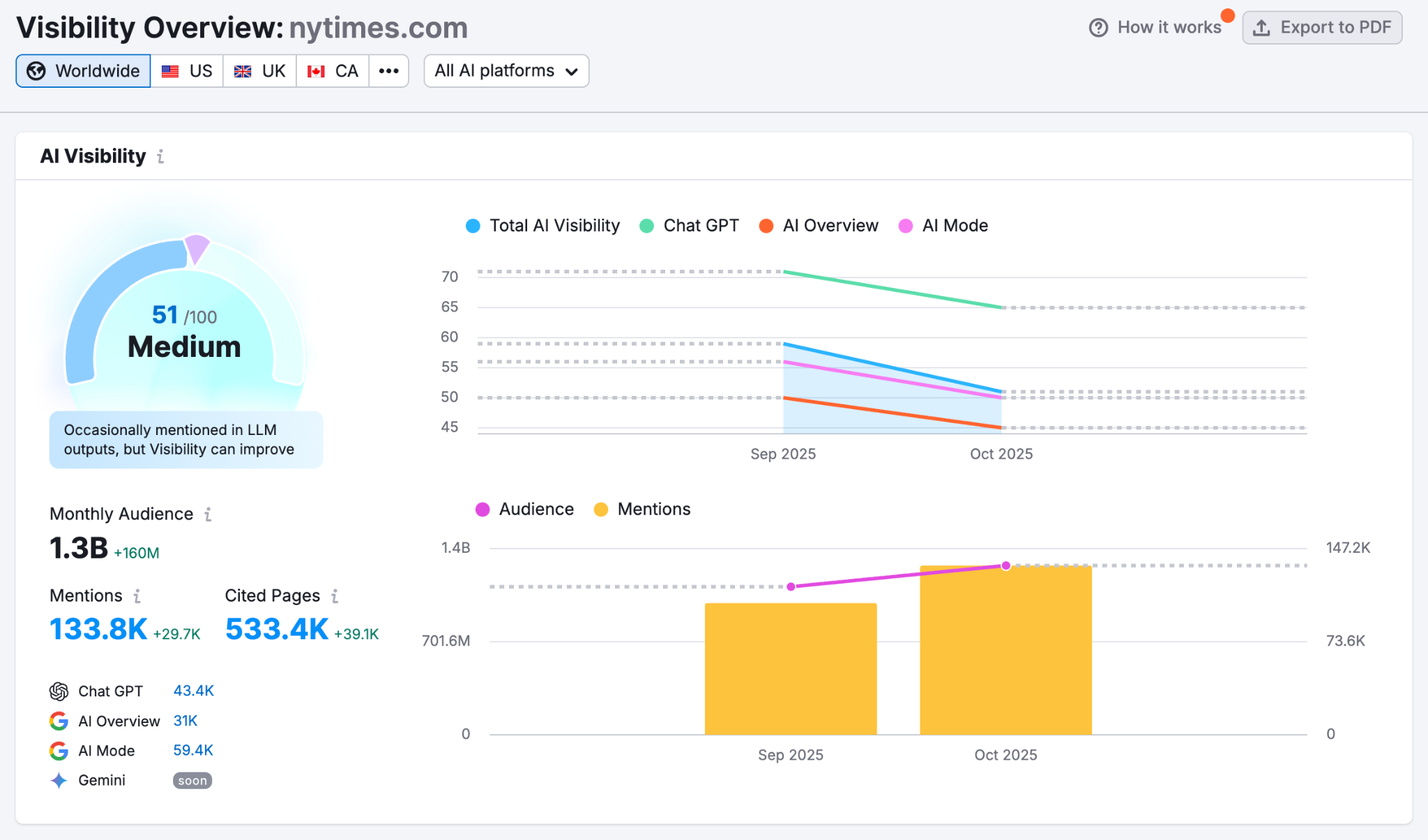Click the AI Visibility info icon

(x=160, y=157)
